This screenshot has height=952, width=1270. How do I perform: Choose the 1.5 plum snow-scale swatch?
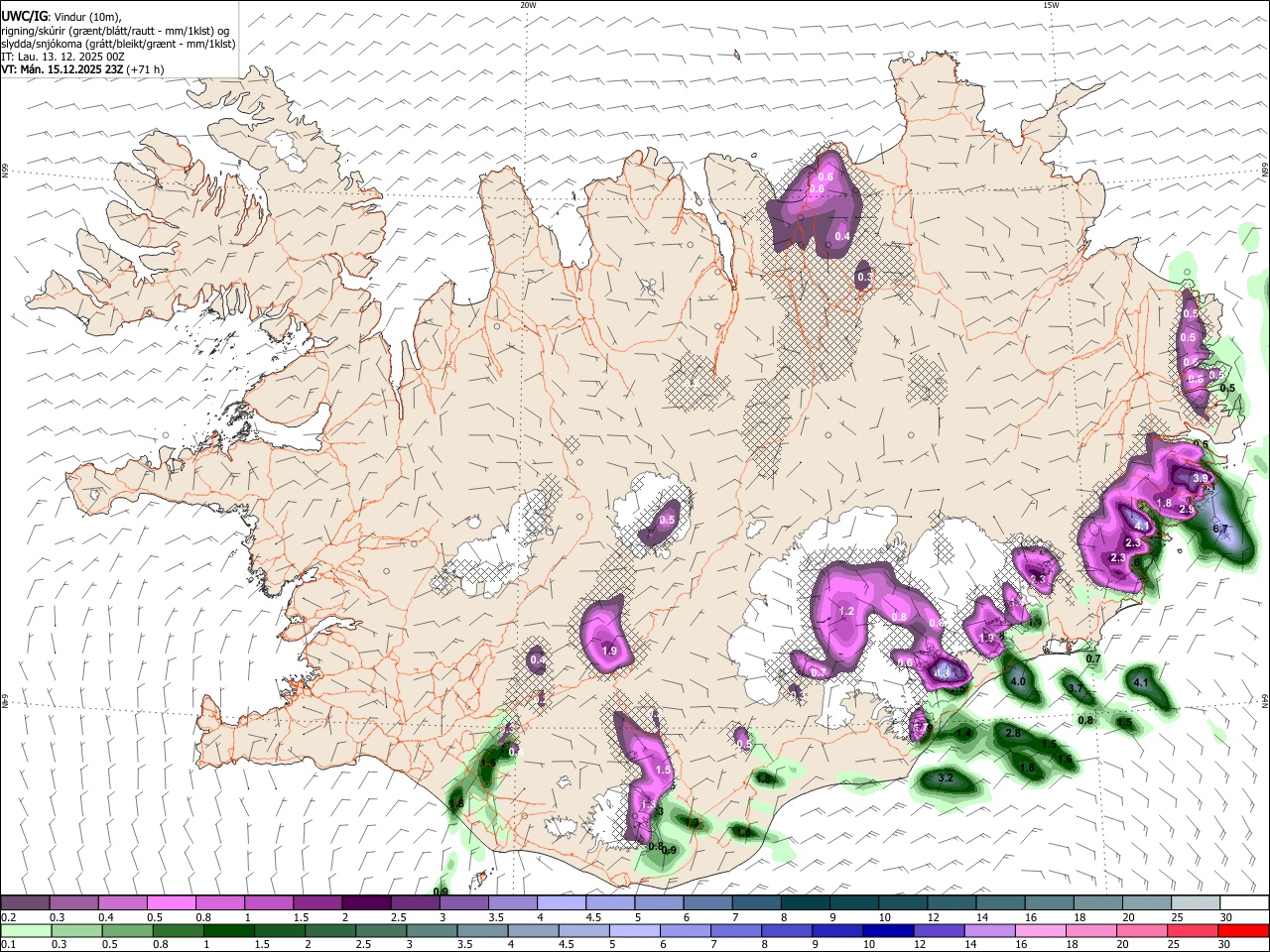(317, 903)
